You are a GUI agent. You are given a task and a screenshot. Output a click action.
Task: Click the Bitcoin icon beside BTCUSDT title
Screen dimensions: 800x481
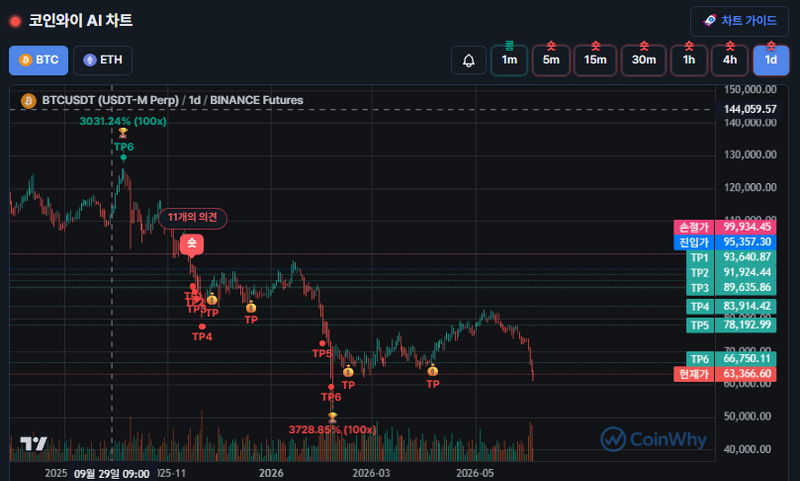click(28, 100)
